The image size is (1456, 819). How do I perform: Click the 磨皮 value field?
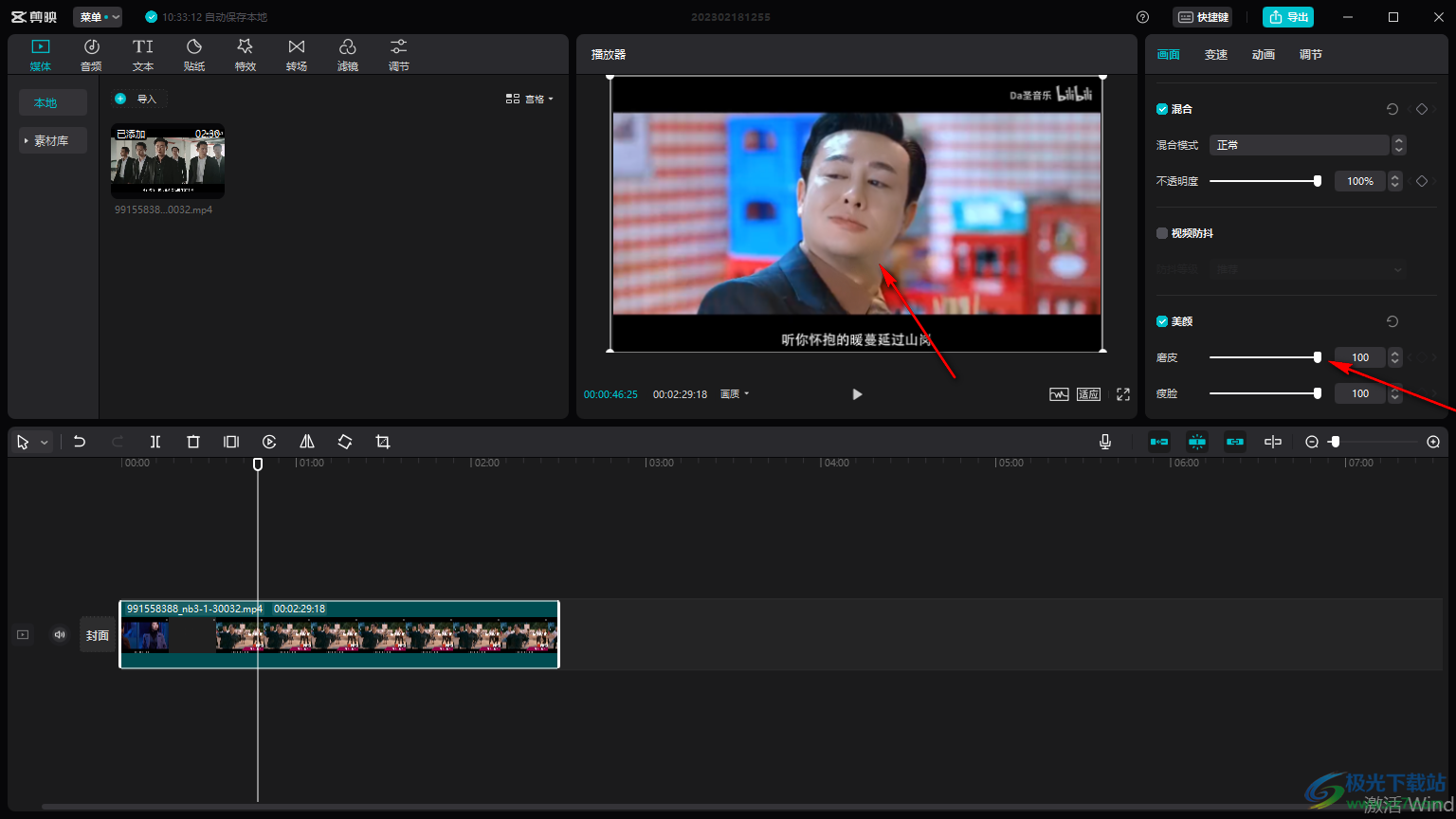click(1360, 357)
